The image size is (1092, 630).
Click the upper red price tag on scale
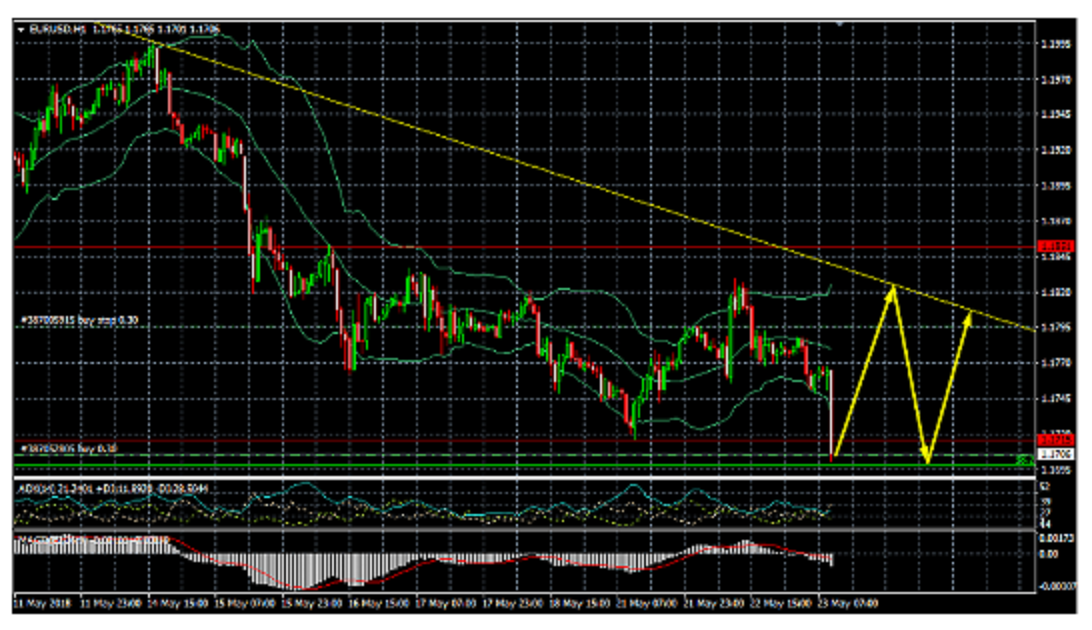(x=1056, y=246)
